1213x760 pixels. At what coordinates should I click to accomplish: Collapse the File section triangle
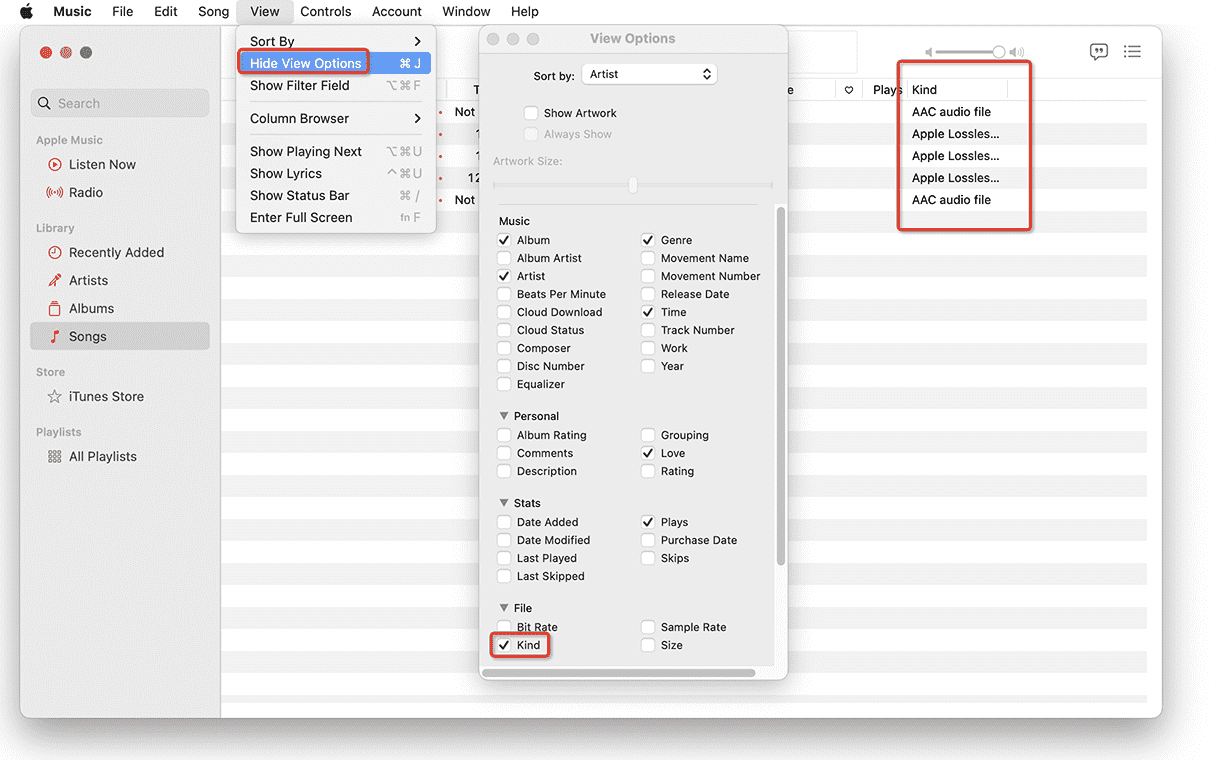(x=504, y=608)
